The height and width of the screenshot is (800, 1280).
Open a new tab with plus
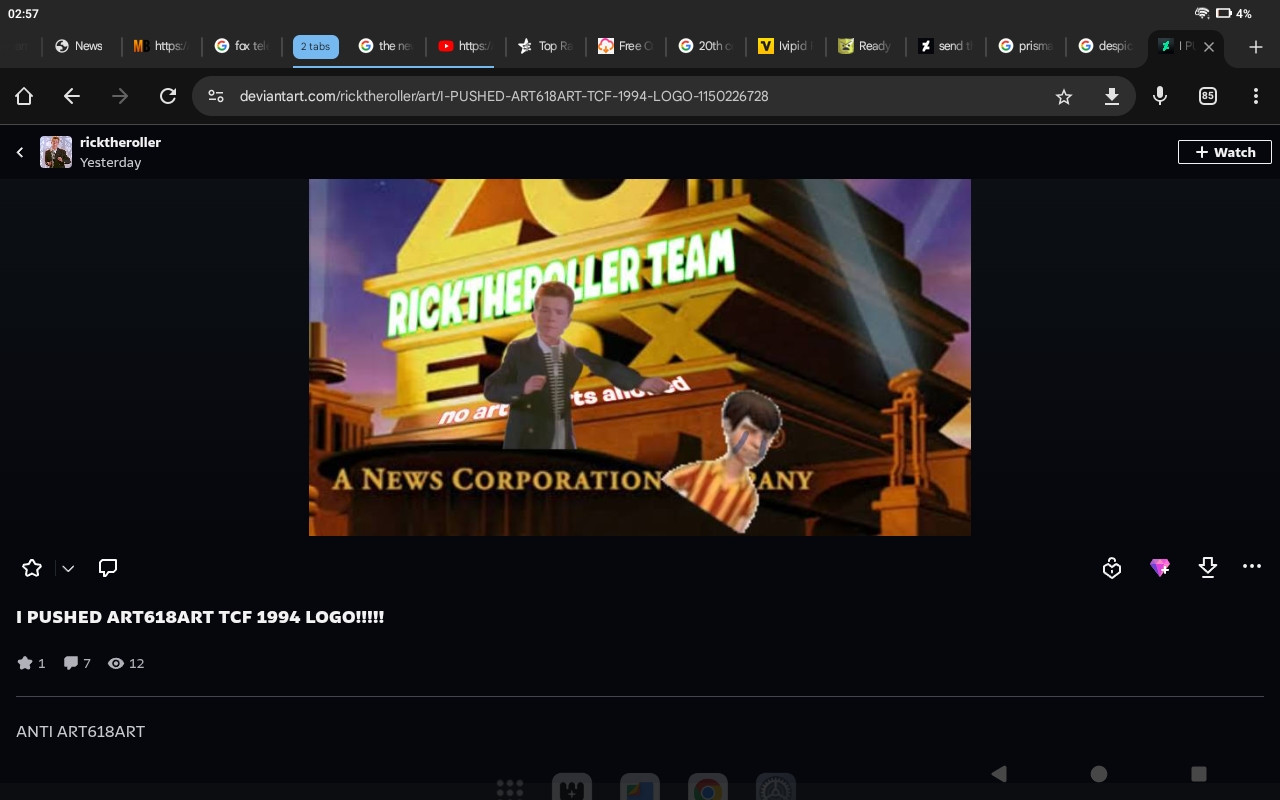click(1256, 46)
